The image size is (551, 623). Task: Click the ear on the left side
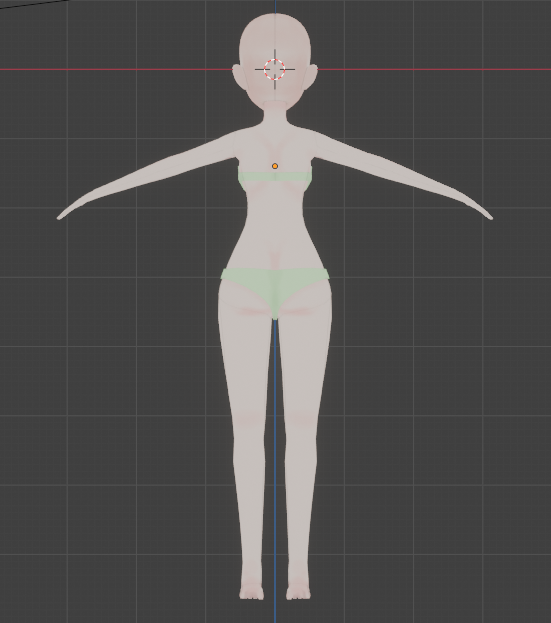237,75
